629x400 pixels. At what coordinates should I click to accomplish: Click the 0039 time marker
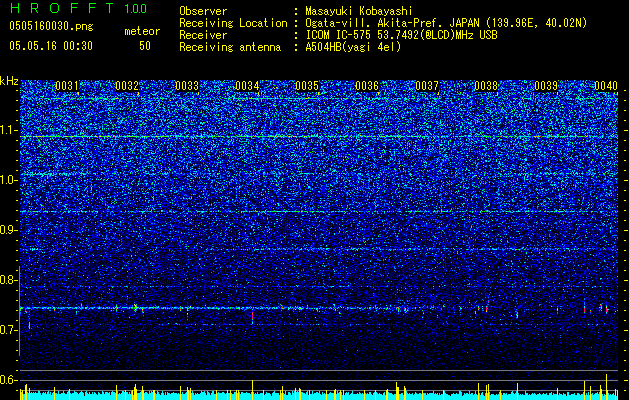[x=546, y=86]
